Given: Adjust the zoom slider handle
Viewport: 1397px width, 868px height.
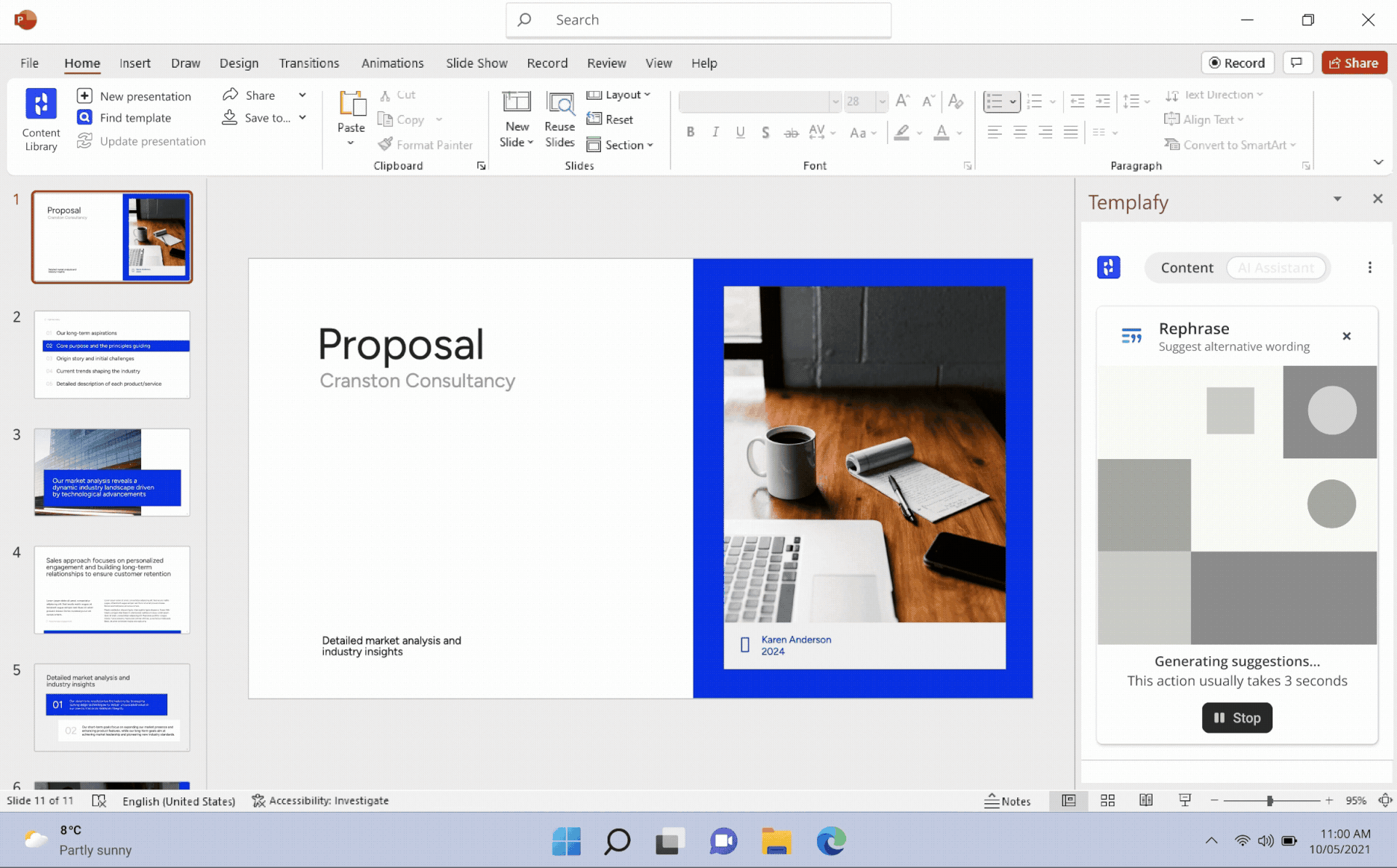Looking at the screenshot, I should (1270, 800).
